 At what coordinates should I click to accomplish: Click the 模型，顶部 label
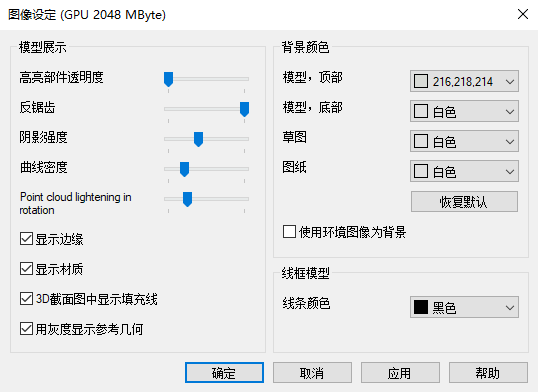(x=312, y=77)
